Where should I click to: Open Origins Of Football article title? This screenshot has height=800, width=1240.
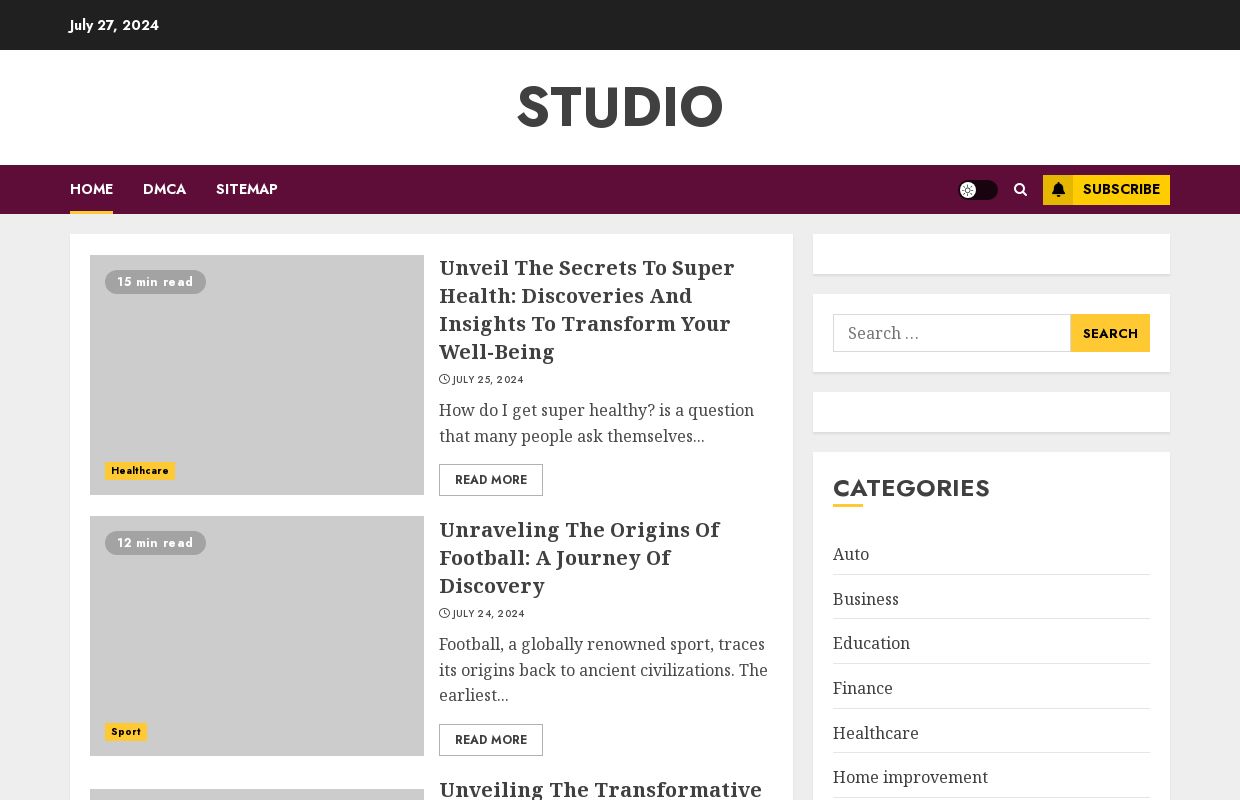point(579,557)
